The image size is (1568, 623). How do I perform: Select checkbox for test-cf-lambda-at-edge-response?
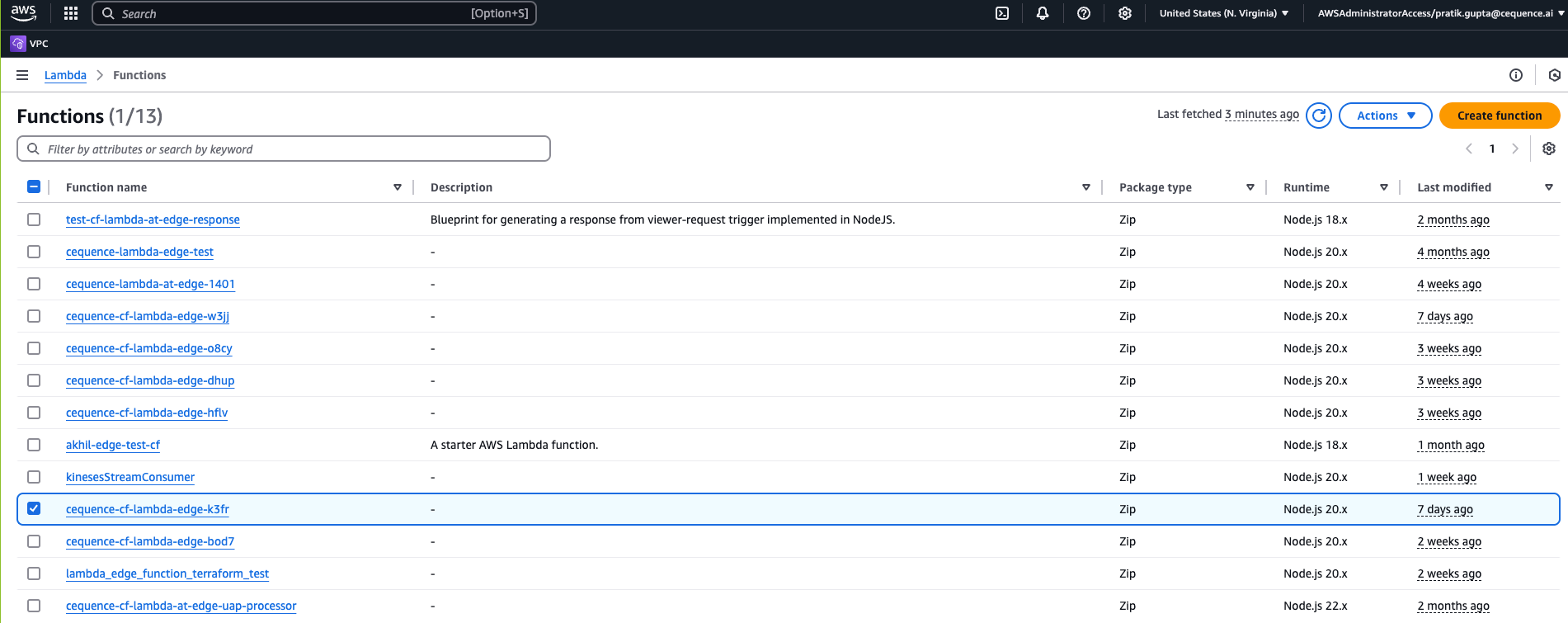pyautogui.click(x=34, y=219)
